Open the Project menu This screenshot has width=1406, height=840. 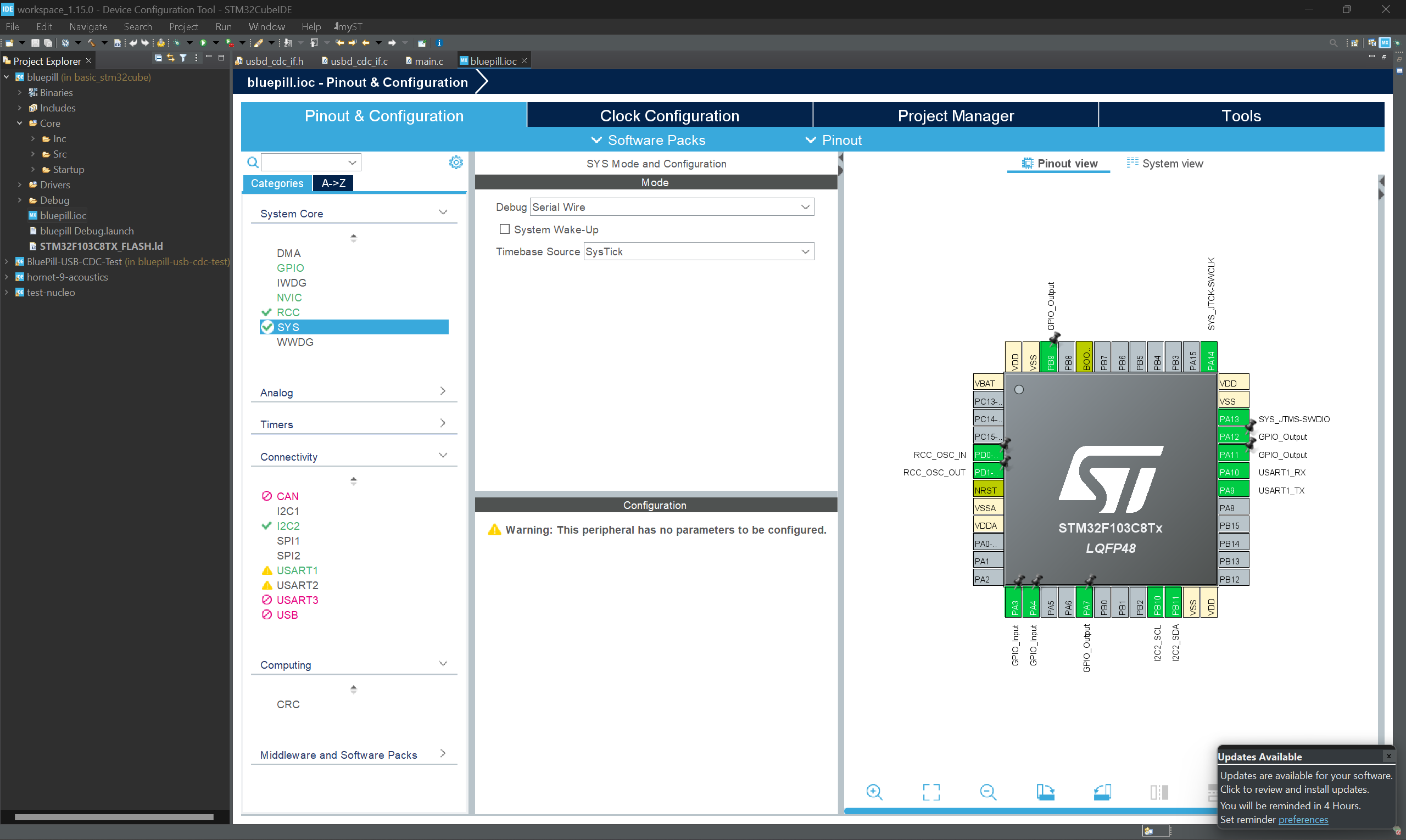[x=183, y=26]
